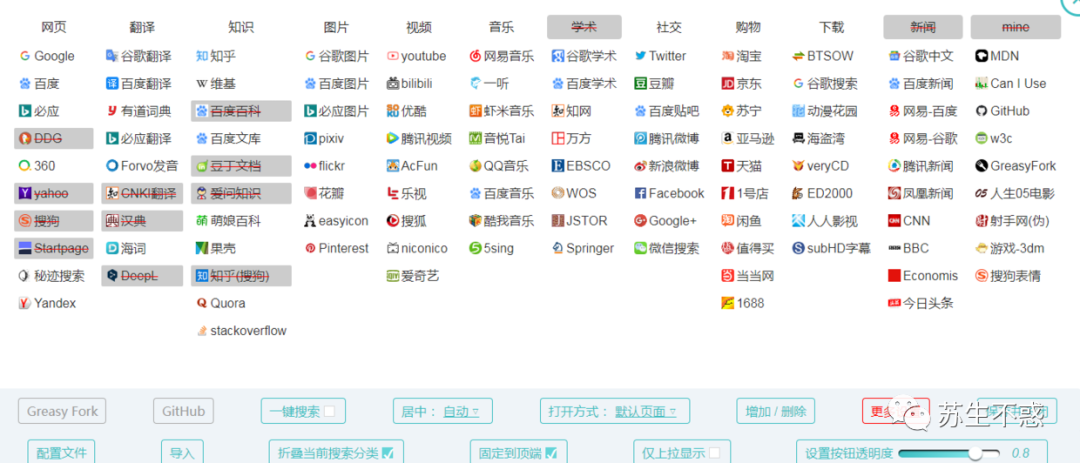Viewport: 1080px width, 463px height.
Task: Click the 0.8 transparency value
Action: (1021, 453)
